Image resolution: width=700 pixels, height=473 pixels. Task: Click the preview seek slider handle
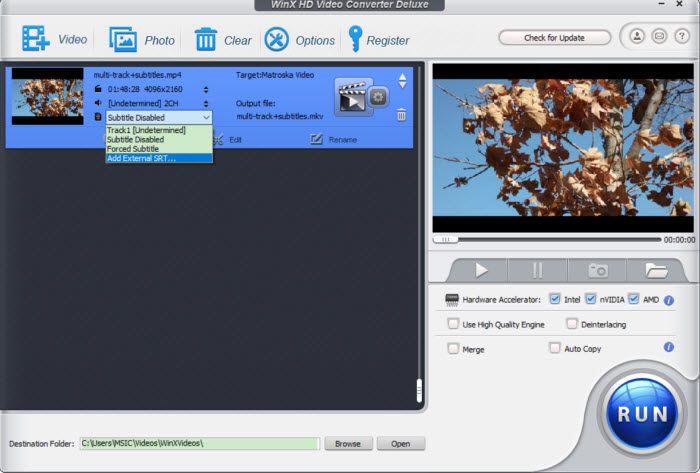coord(445,240)
